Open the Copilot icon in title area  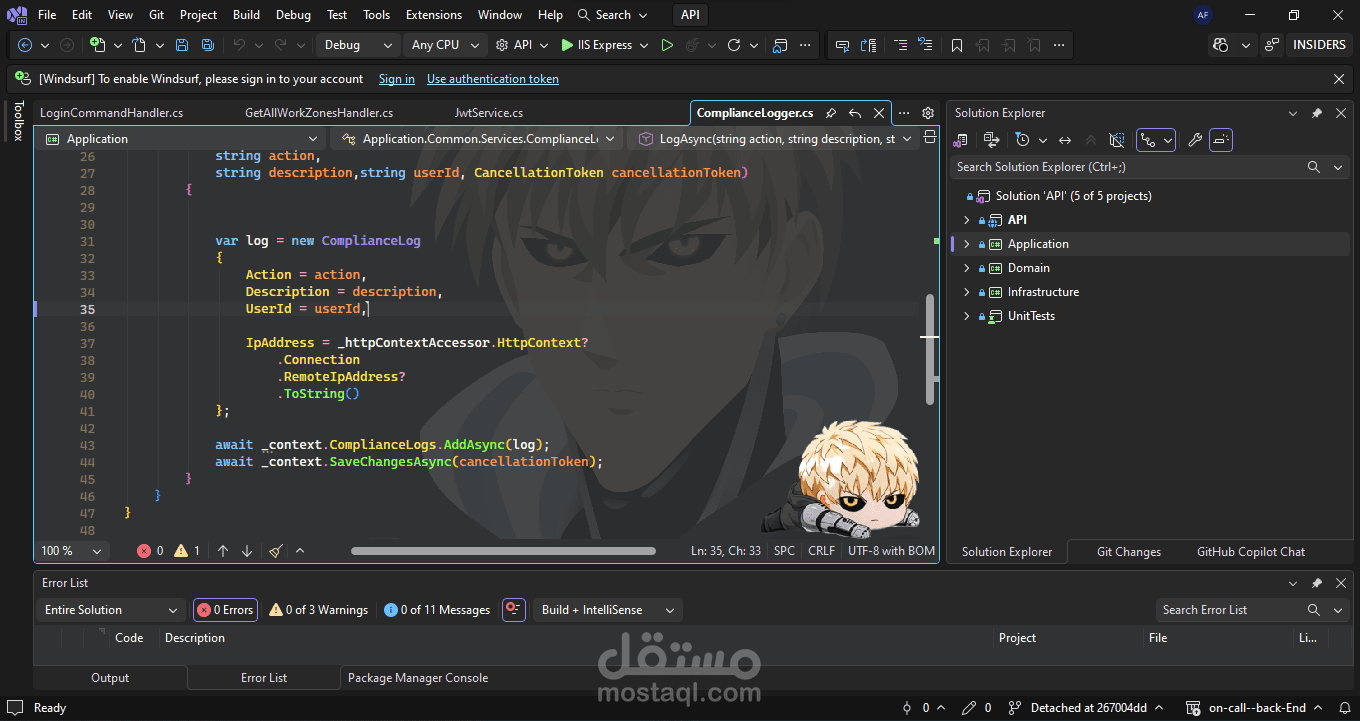pos(1220,45)
